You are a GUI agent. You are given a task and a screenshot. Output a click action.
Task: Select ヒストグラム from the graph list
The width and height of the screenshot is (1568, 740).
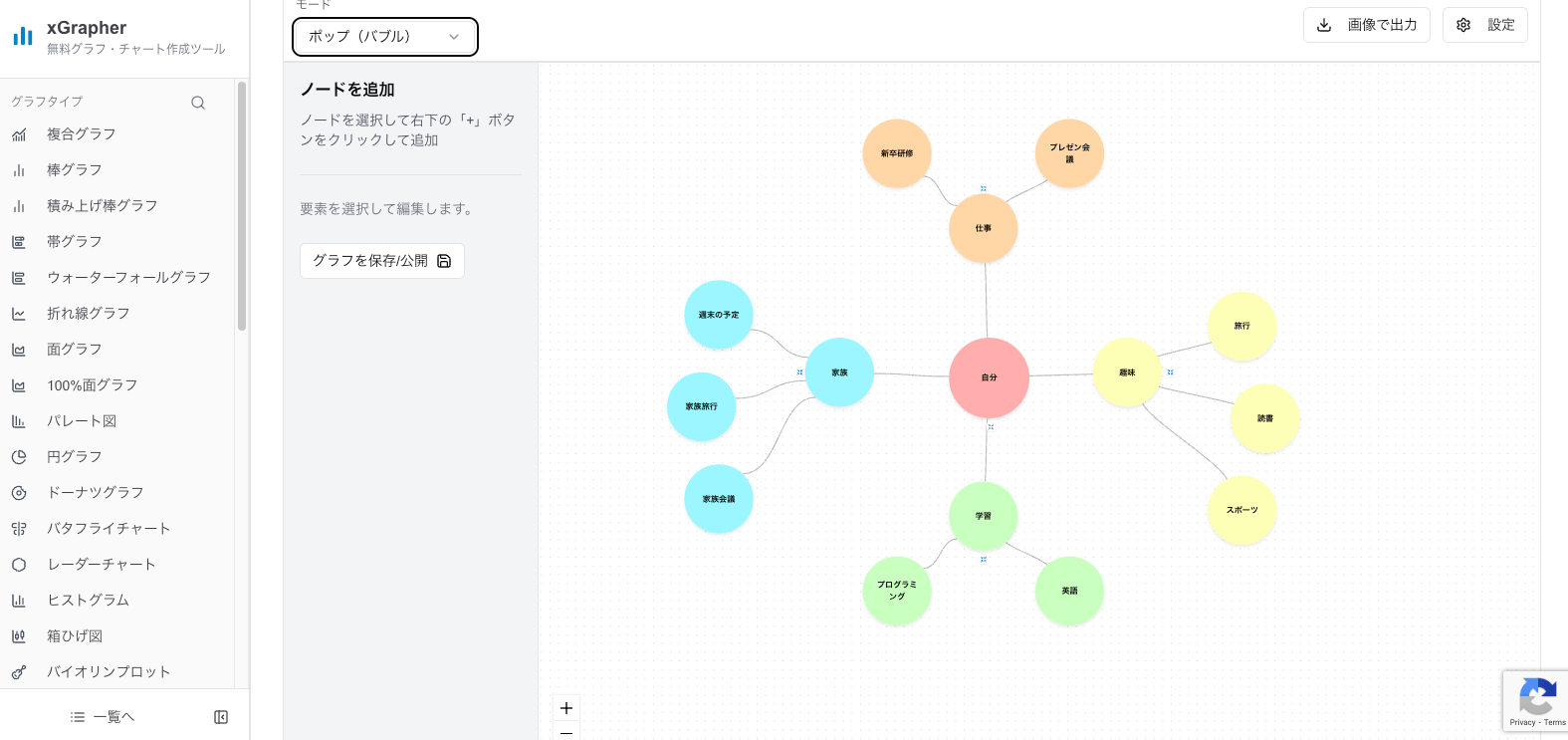[89, 601]
